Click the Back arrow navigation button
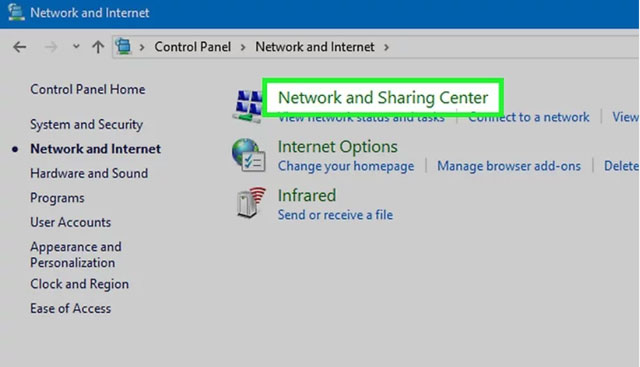640x367 pixels. (x=20, y=47)
